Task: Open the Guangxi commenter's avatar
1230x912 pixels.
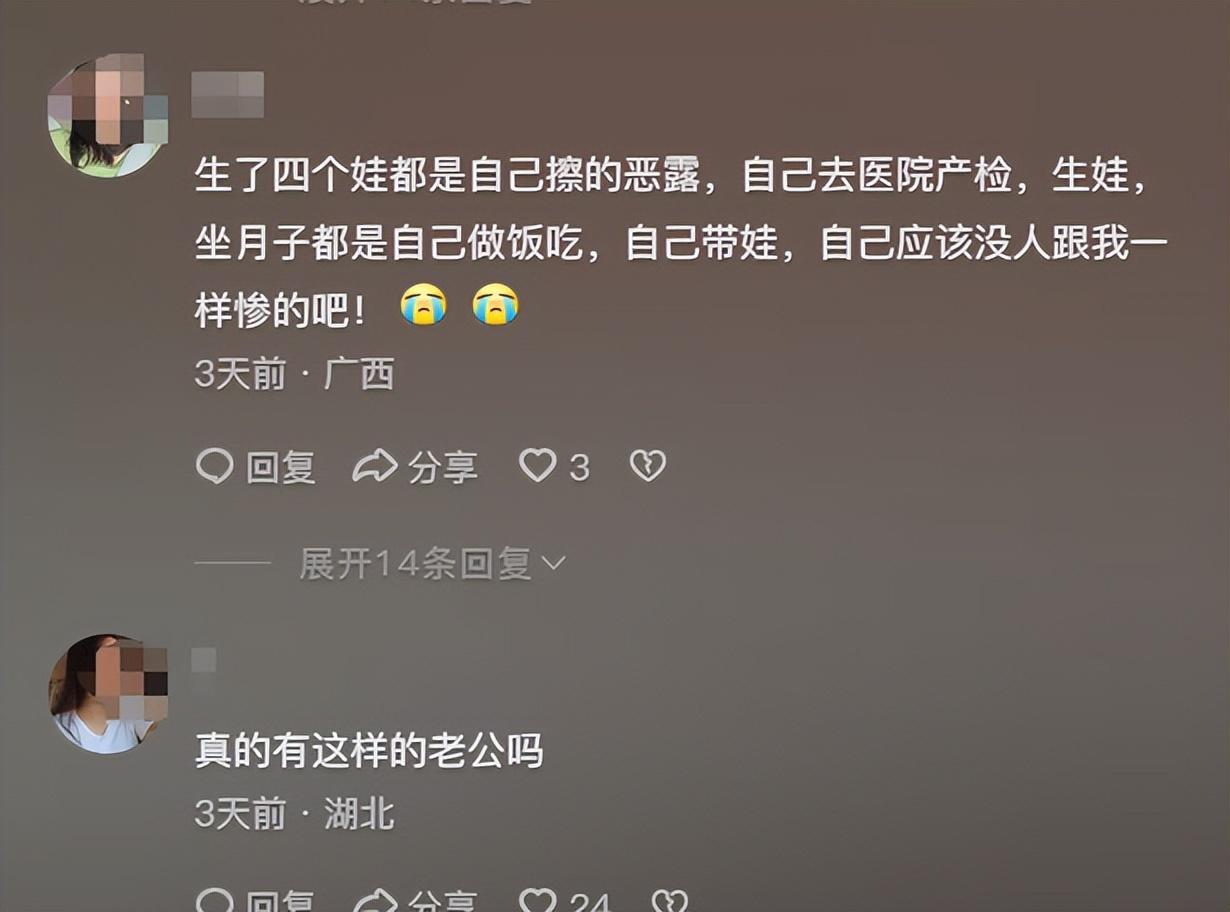Action: (x=108, y=118)
